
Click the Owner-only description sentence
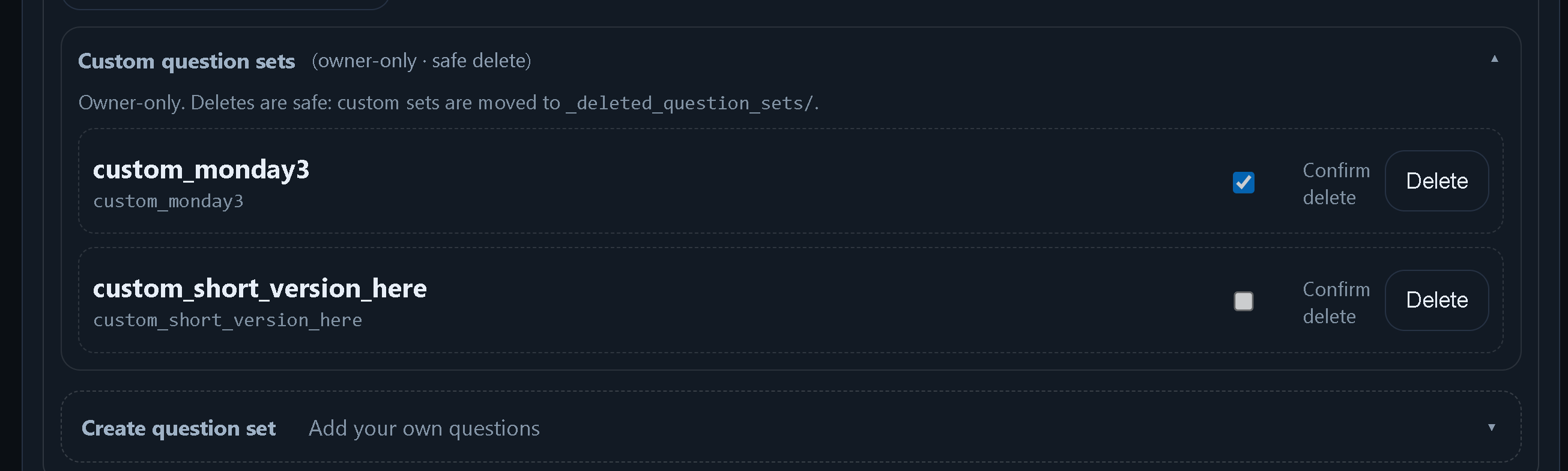[316, 103]
